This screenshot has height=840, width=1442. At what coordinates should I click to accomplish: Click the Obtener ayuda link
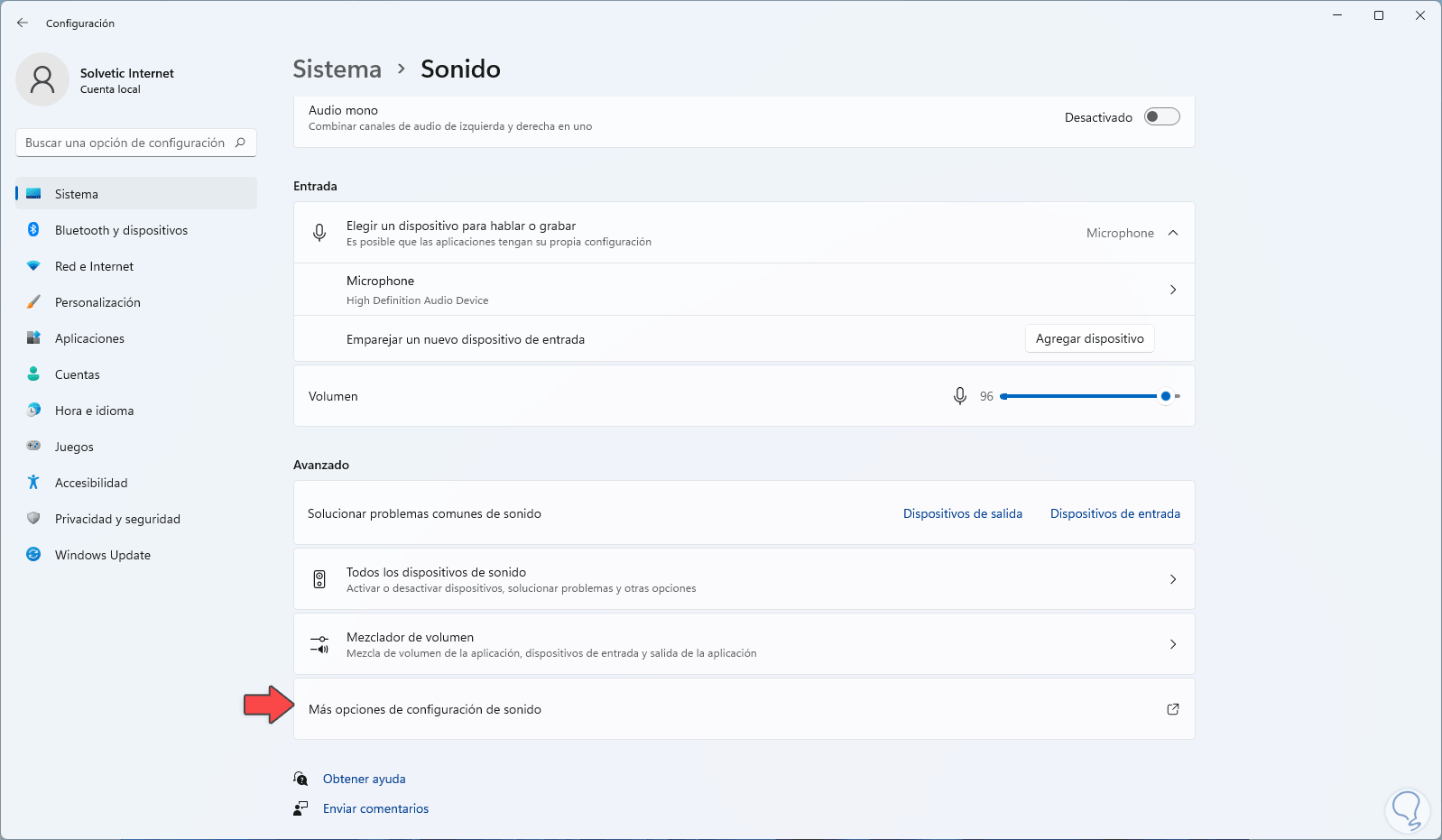click(364, 779)
